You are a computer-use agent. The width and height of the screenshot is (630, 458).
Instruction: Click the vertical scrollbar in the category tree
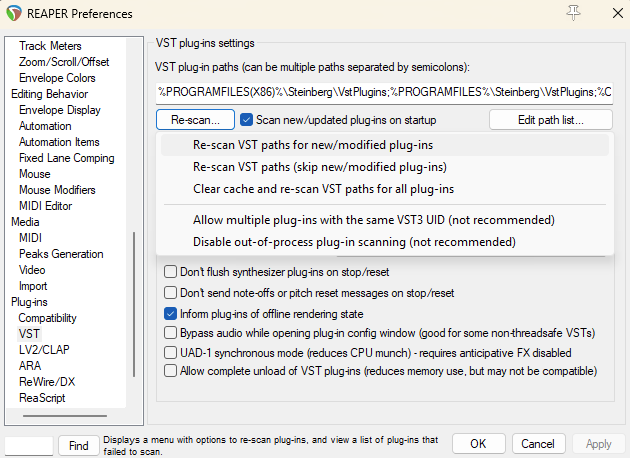[x=134, y=304]
